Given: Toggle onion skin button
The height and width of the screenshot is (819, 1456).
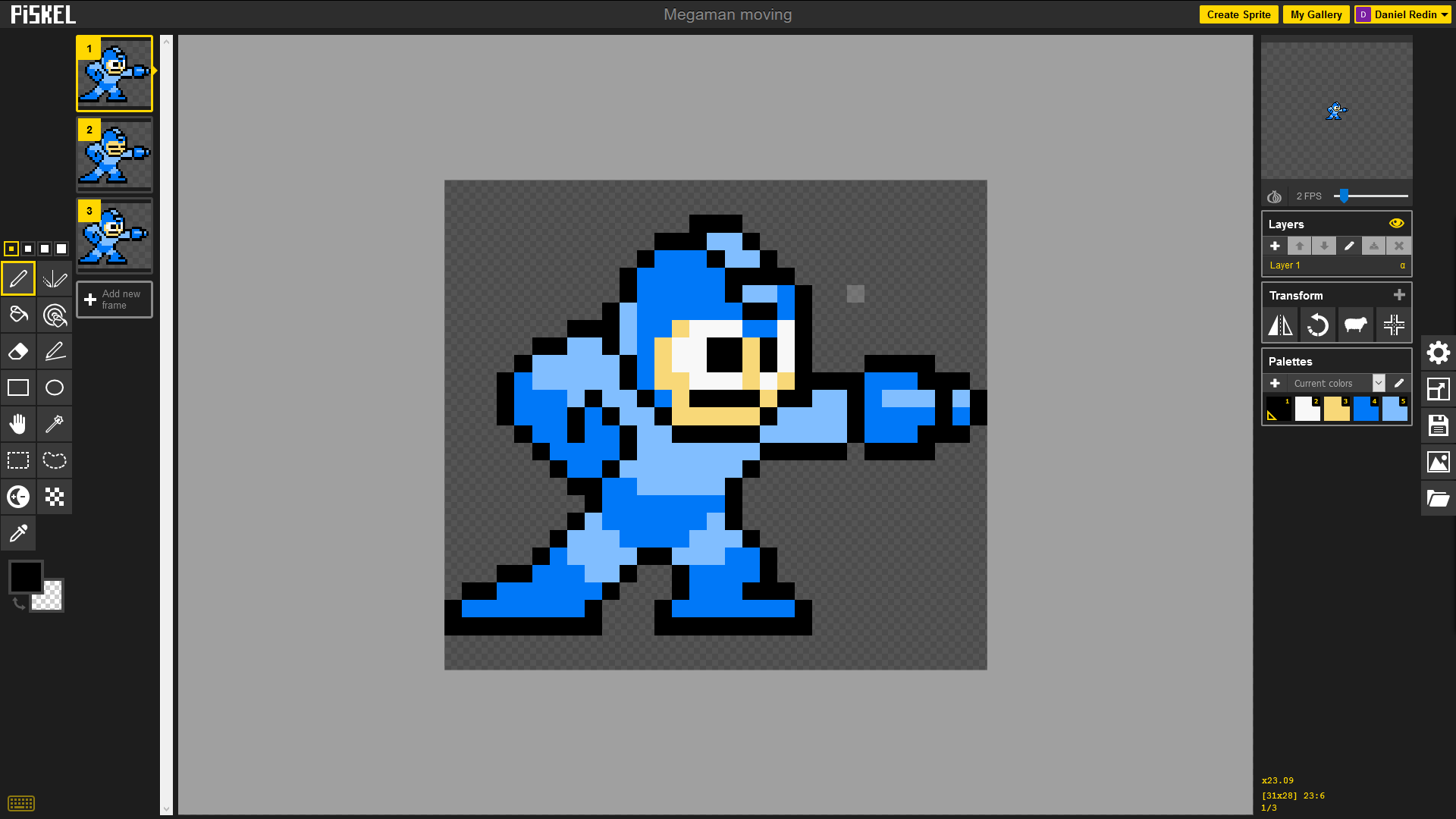Looking at the screenshot, I should 1274,196.
